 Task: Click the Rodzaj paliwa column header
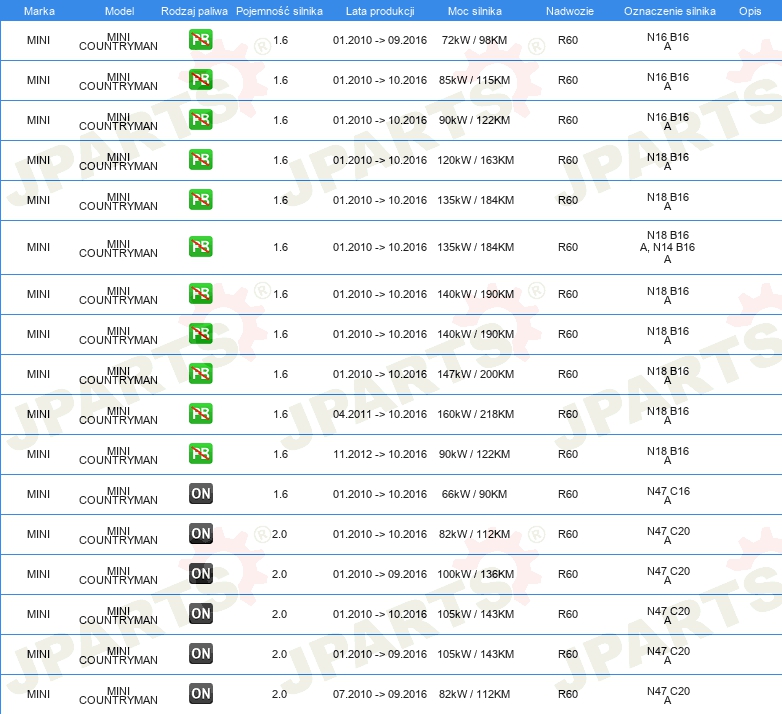pyautogui.click(x=194, y=11)
